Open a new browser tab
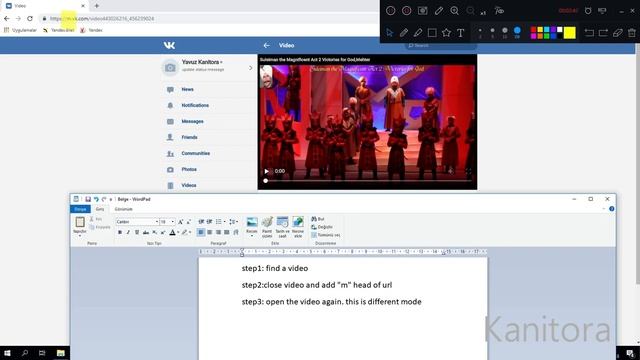This screenshot has height=360, width=640. (x=97, y=6)
